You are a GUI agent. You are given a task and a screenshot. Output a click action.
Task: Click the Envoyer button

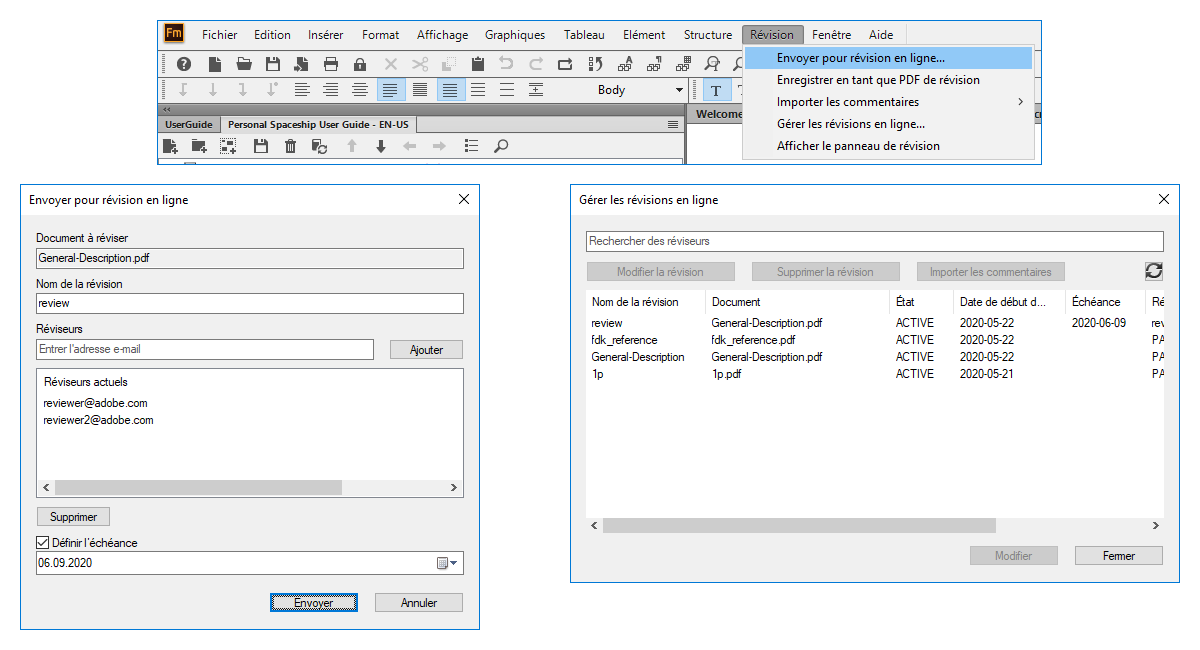314,603
